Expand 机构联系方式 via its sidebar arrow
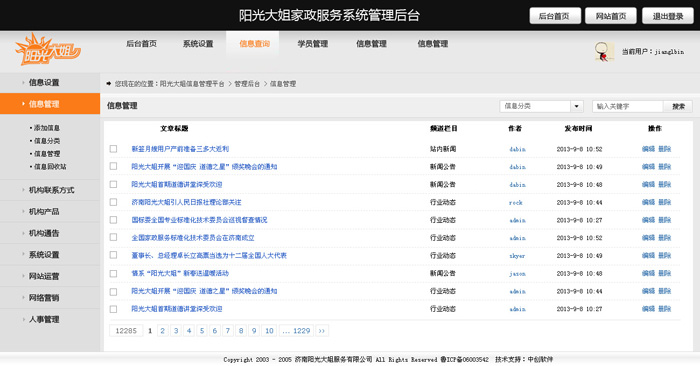Image resolution: width=700 pixels, height=366 pixels. (x=23, y=190)
